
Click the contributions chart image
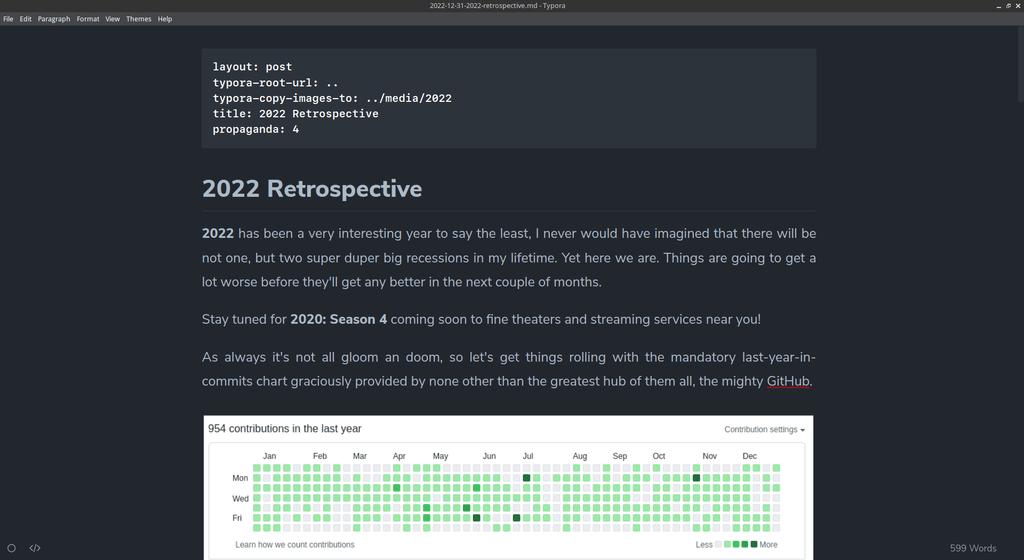(x=508, y=487)
